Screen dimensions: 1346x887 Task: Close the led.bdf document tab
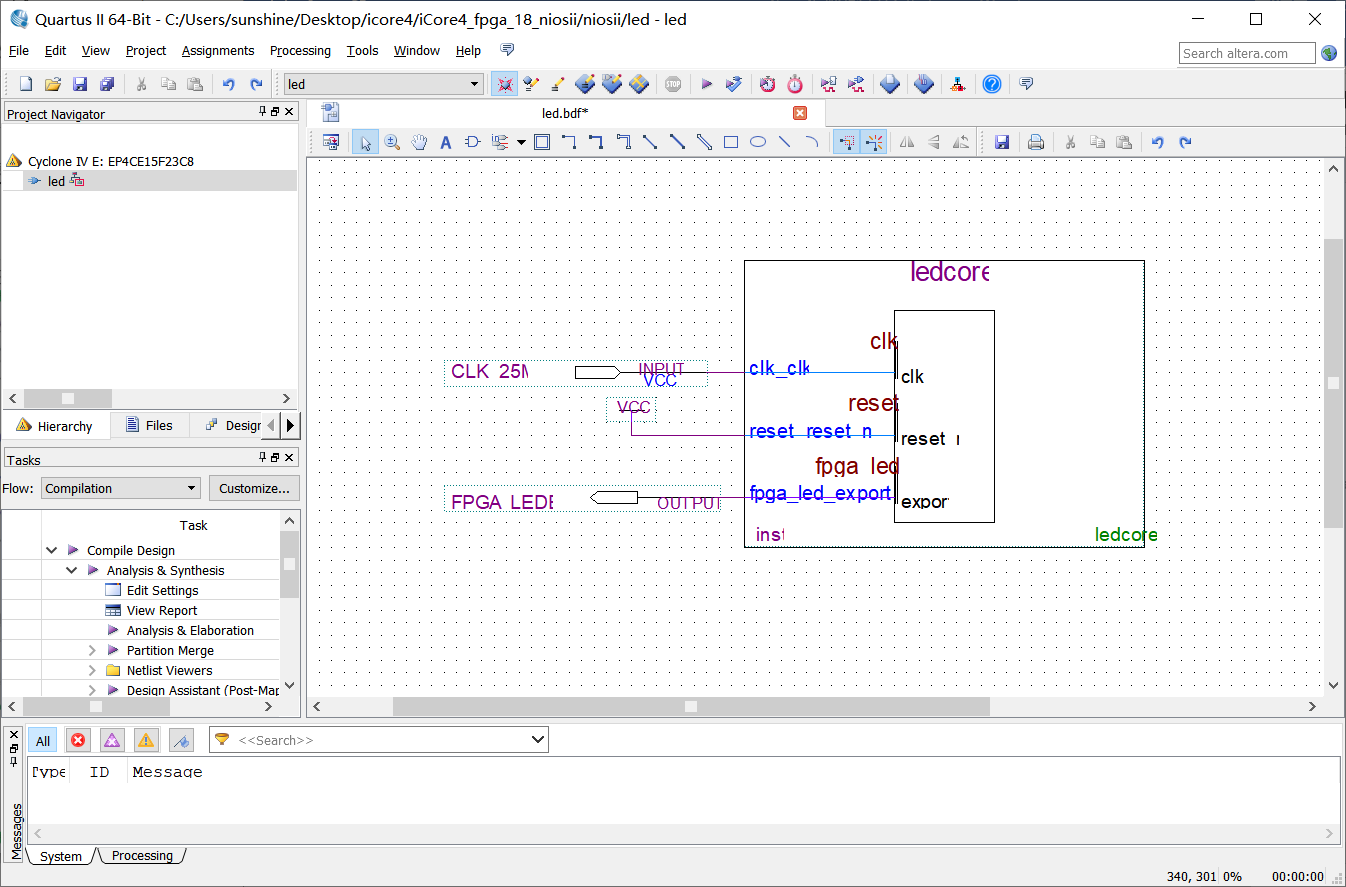(799, 113)
